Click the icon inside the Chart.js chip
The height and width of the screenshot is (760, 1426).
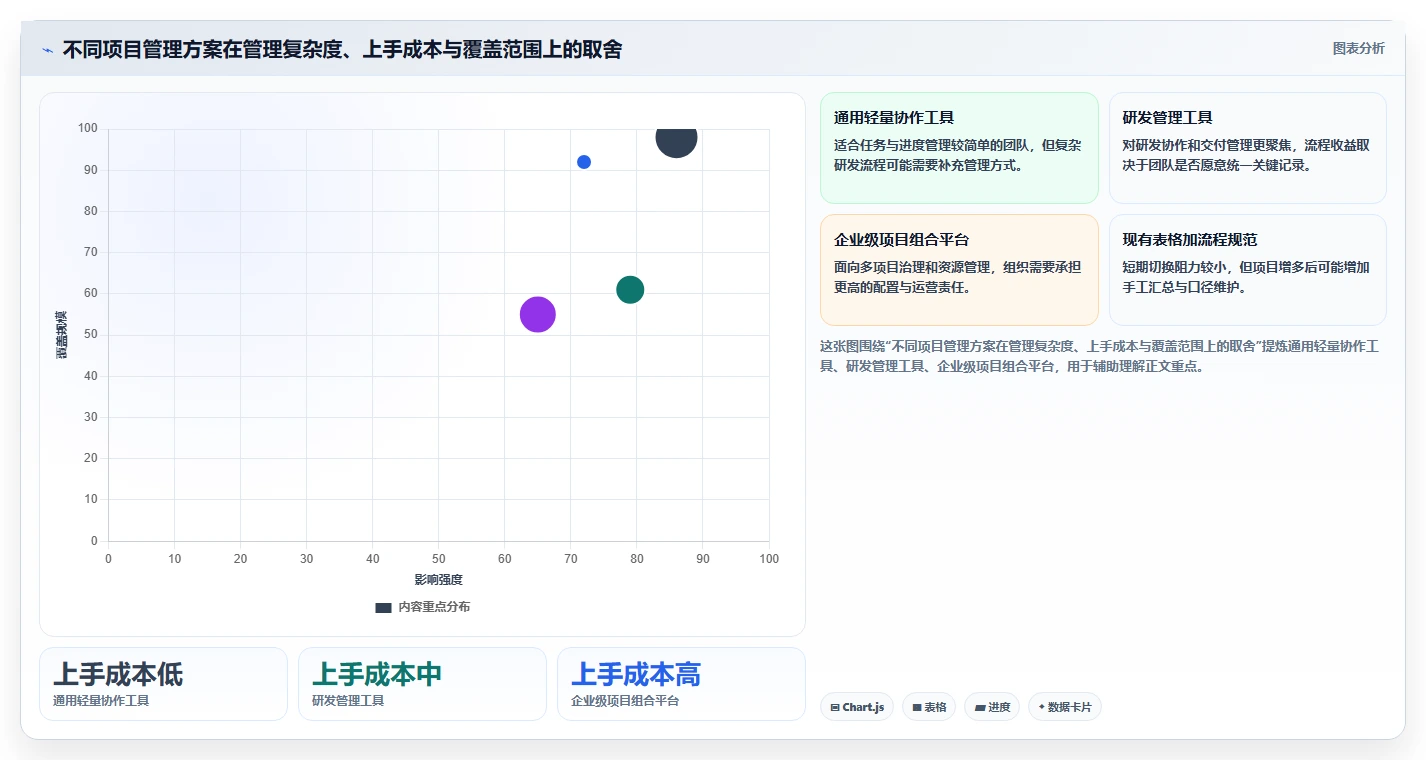[835, 707]
